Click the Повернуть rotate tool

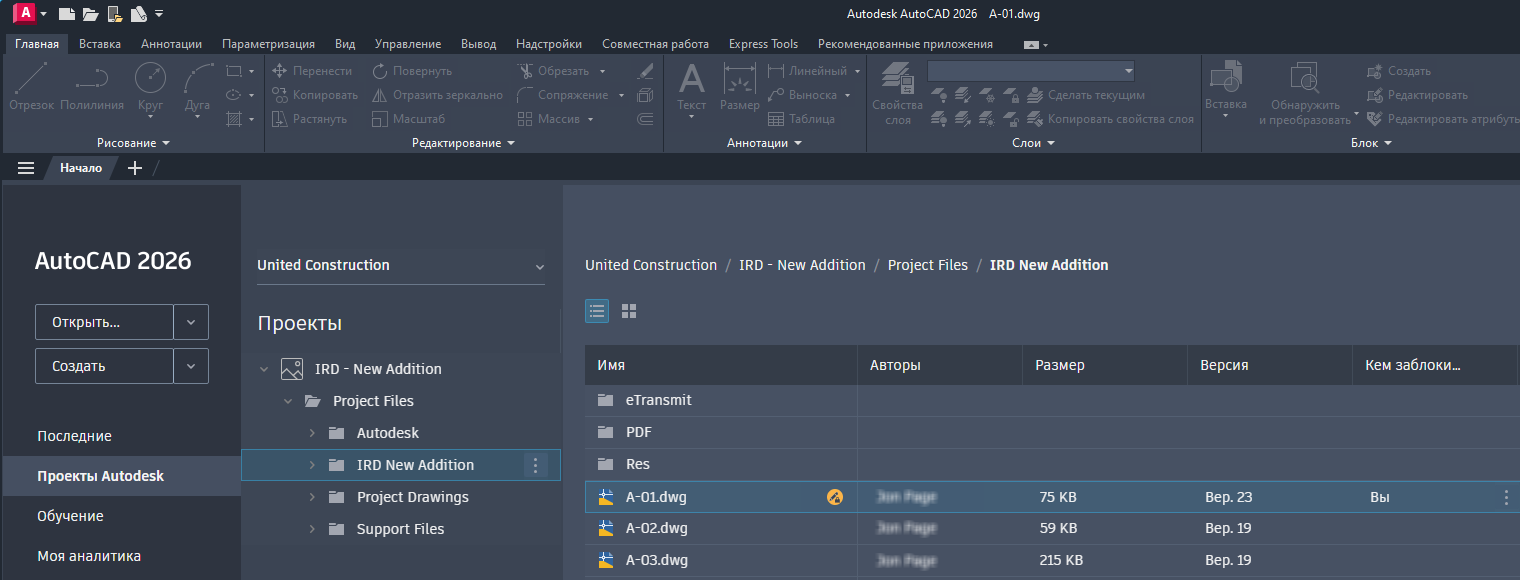coord(412,71)
